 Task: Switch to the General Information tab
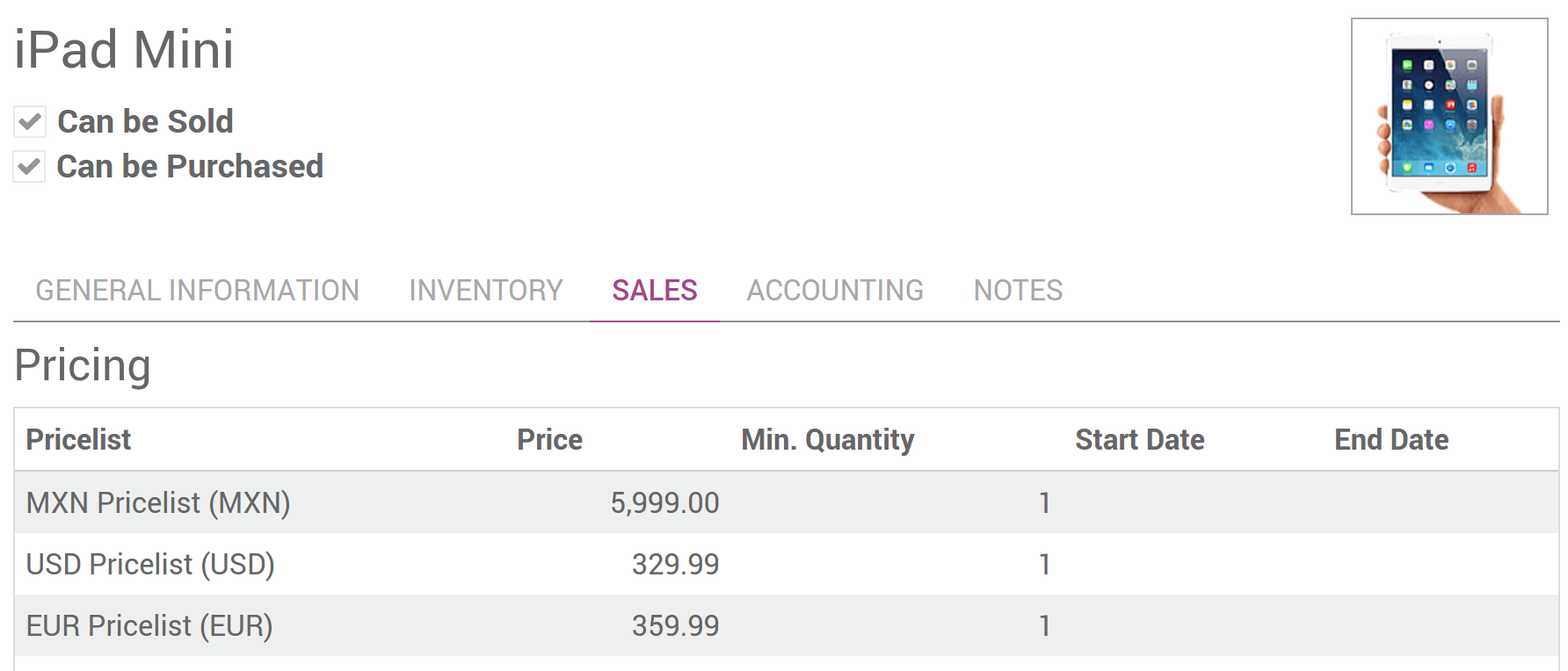pos(197,290)
